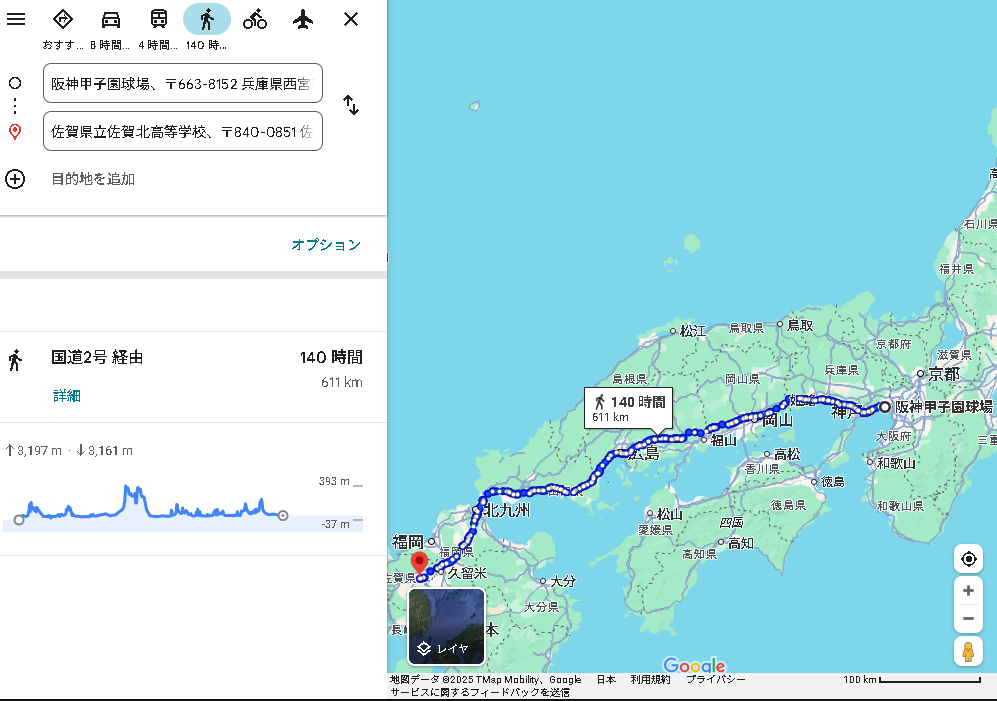Click the 松江 city label on map
The height and width of the screenshot is (701, 997).
coord(692,331)
